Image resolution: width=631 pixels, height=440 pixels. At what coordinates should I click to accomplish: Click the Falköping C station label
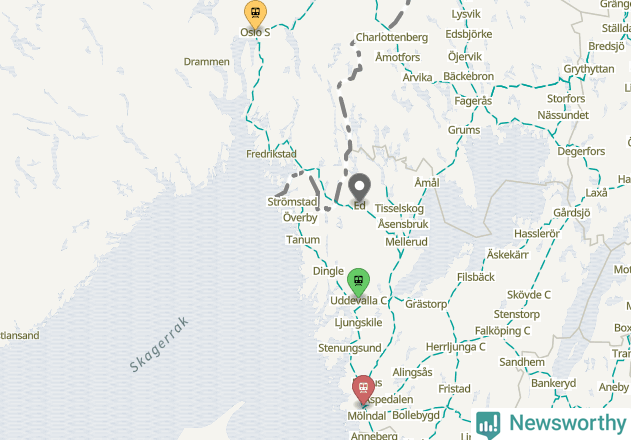click(502, 331)
